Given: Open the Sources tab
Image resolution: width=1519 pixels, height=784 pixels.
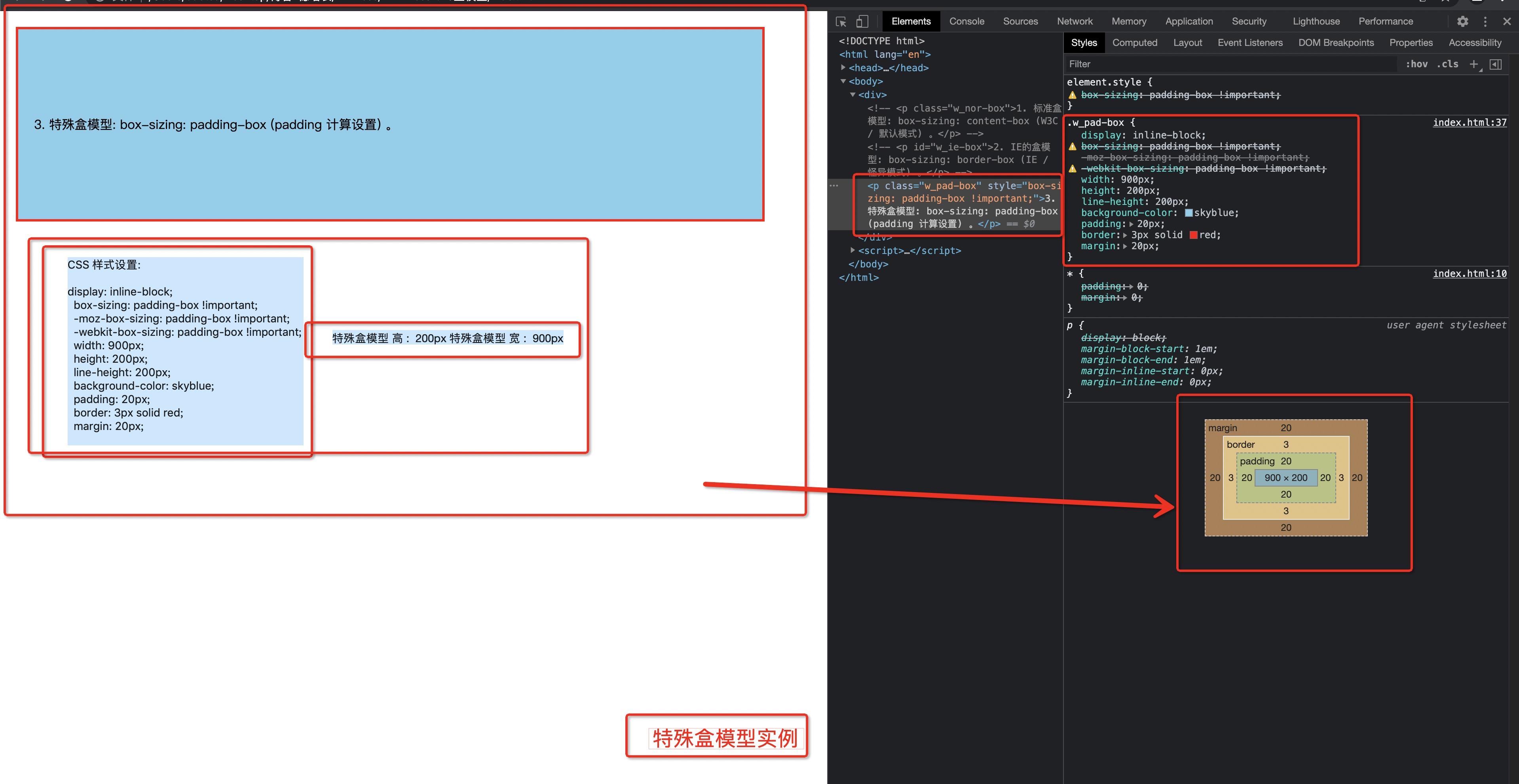Looking at the screenshot, I should click(x=1020, y=21).
